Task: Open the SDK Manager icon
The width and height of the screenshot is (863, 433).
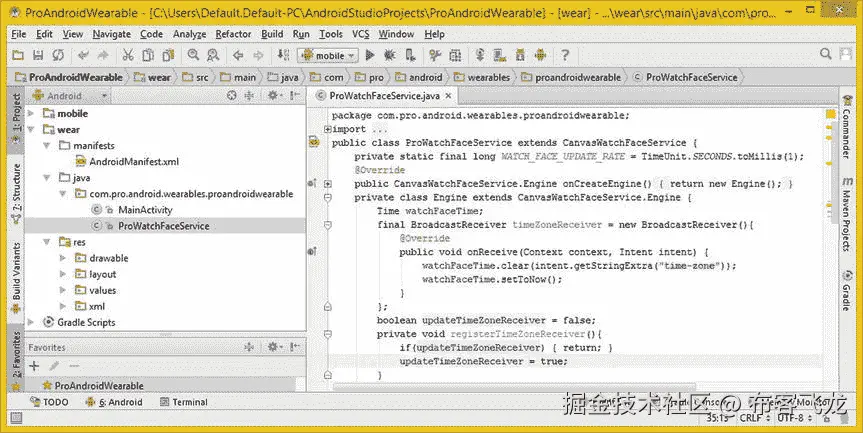Action: (520, 55)
